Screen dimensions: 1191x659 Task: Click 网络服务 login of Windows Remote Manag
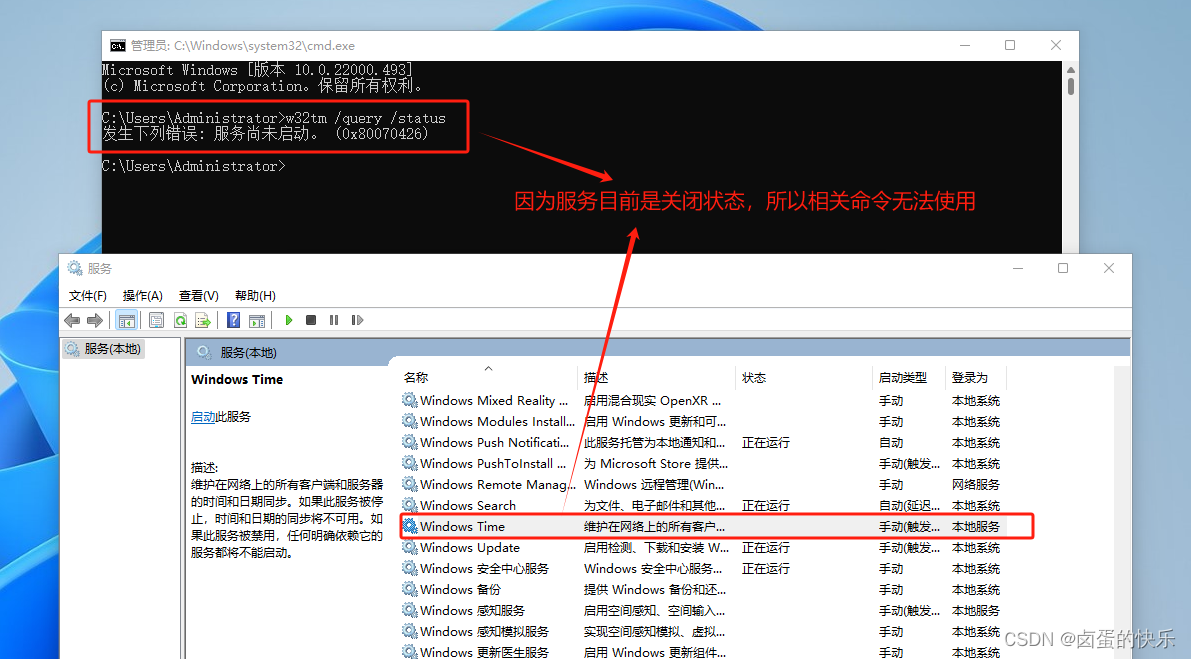[975, 484]
